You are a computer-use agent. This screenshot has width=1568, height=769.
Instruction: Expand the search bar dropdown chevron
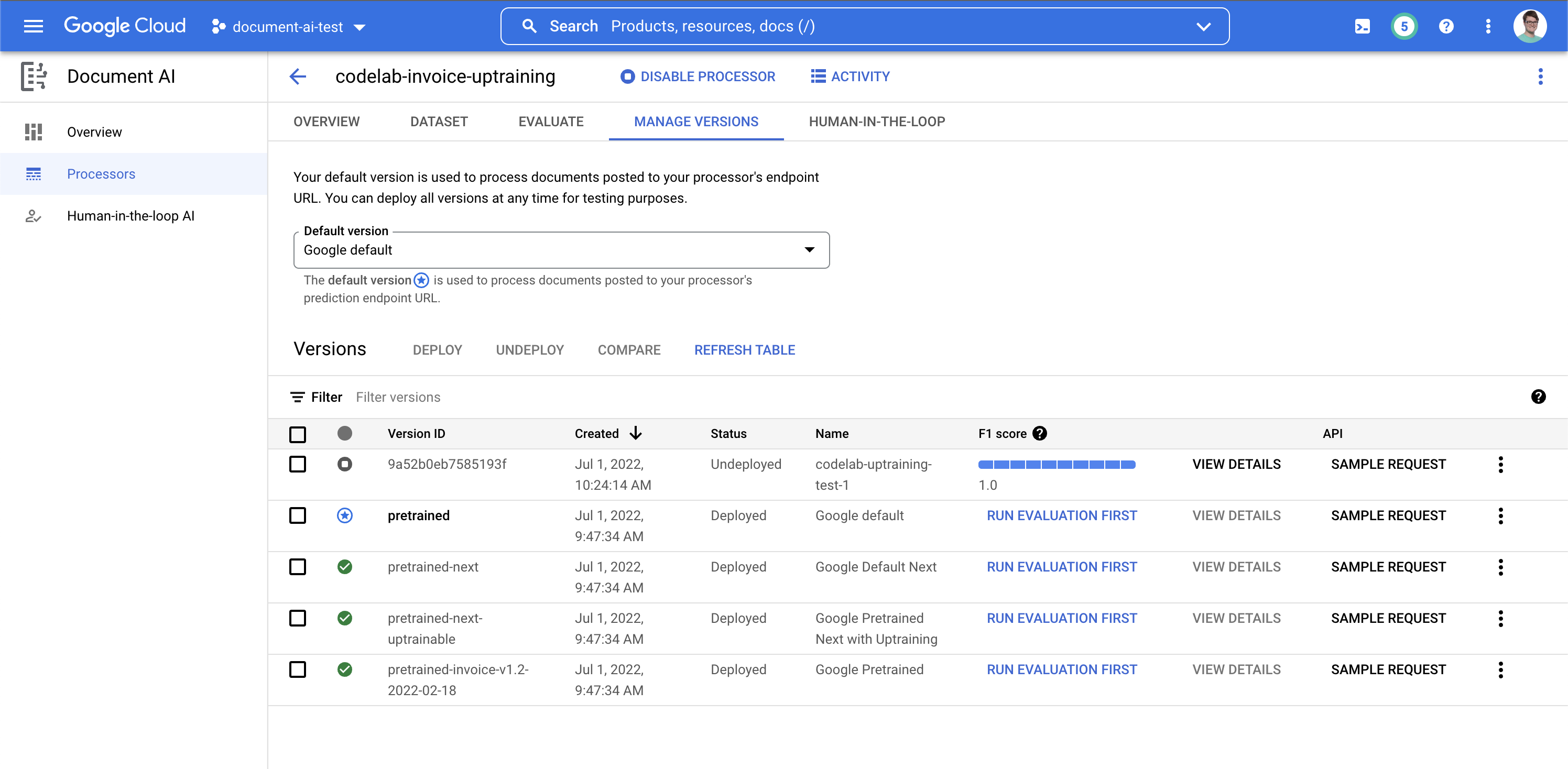point(1203,26)
